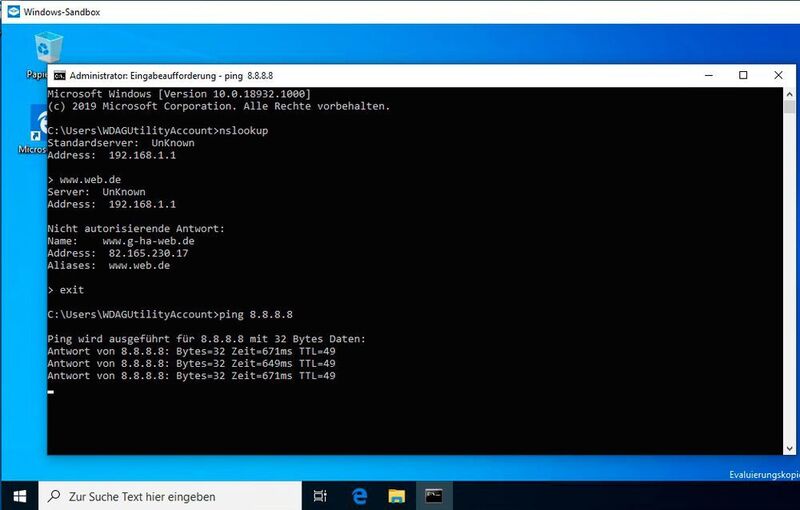Click the '> www.web.de' query line
800x510 pixels.
(x=84, y=180)
